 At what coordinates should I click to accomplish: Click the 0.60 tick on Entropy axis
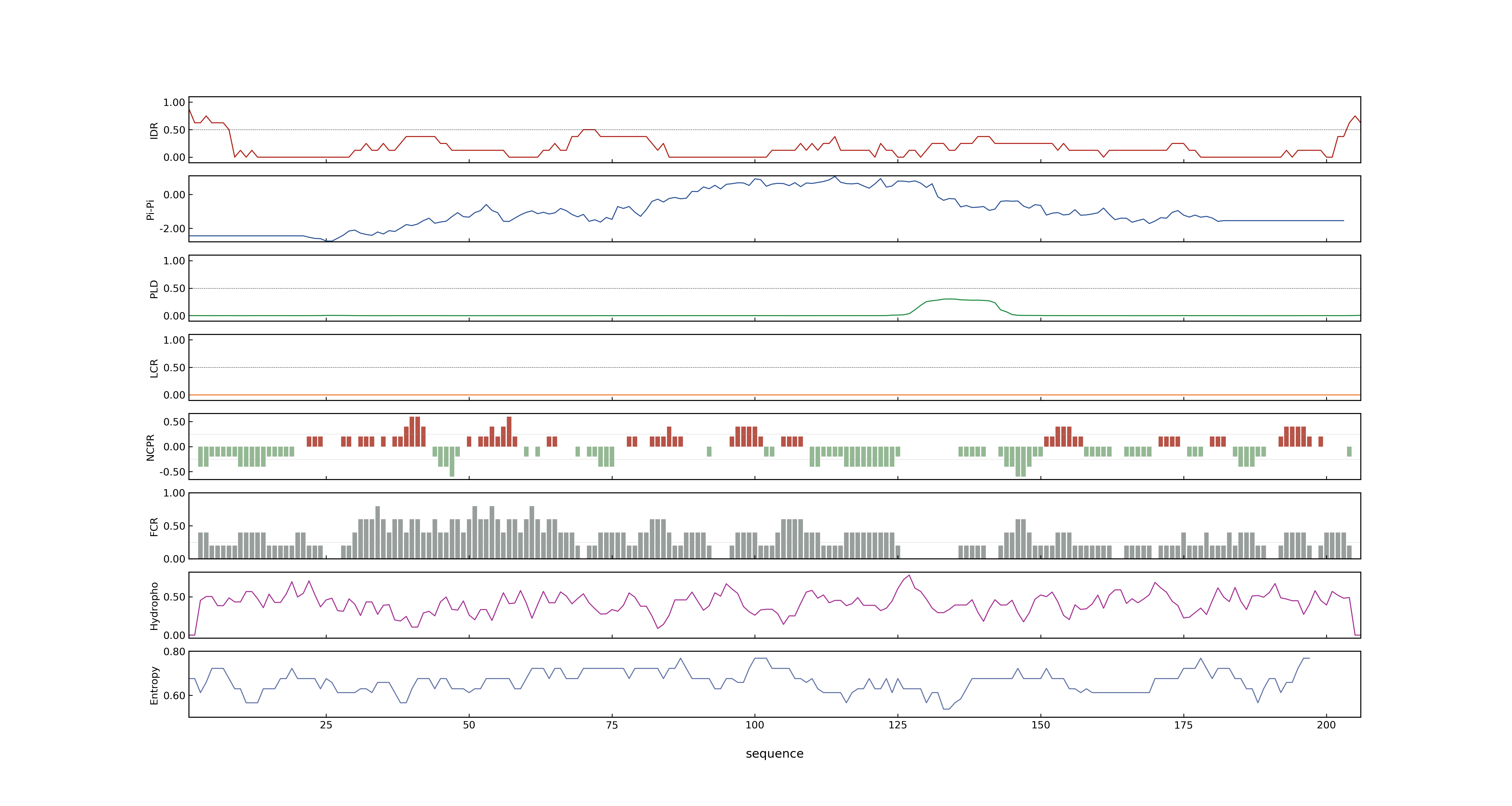pyautogui.click(x=174, y=696)
